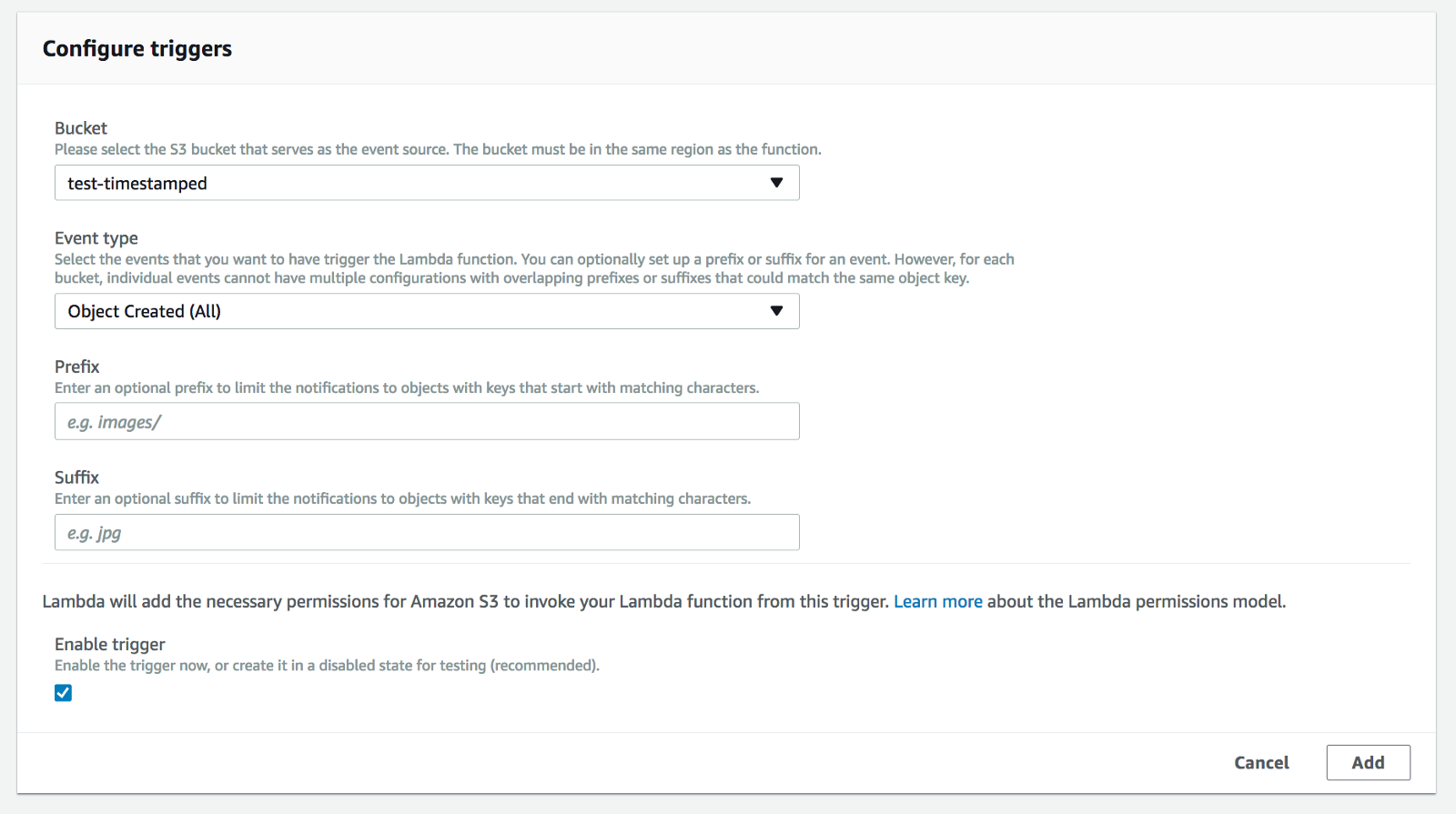
Task: Open the Learn more permissions link
Action: tap(937, 601)
